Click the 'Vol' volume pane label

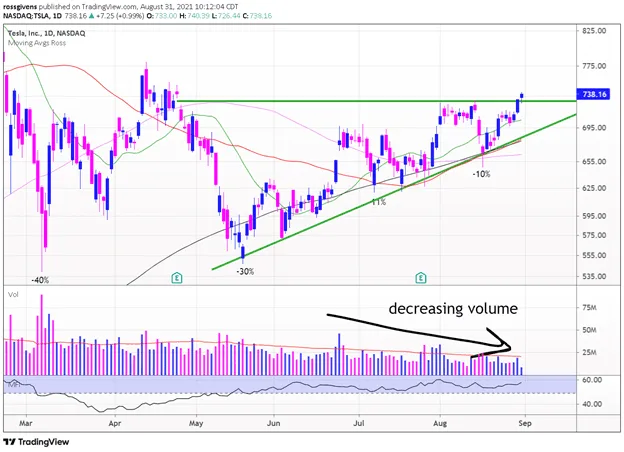tap(13, 295)
